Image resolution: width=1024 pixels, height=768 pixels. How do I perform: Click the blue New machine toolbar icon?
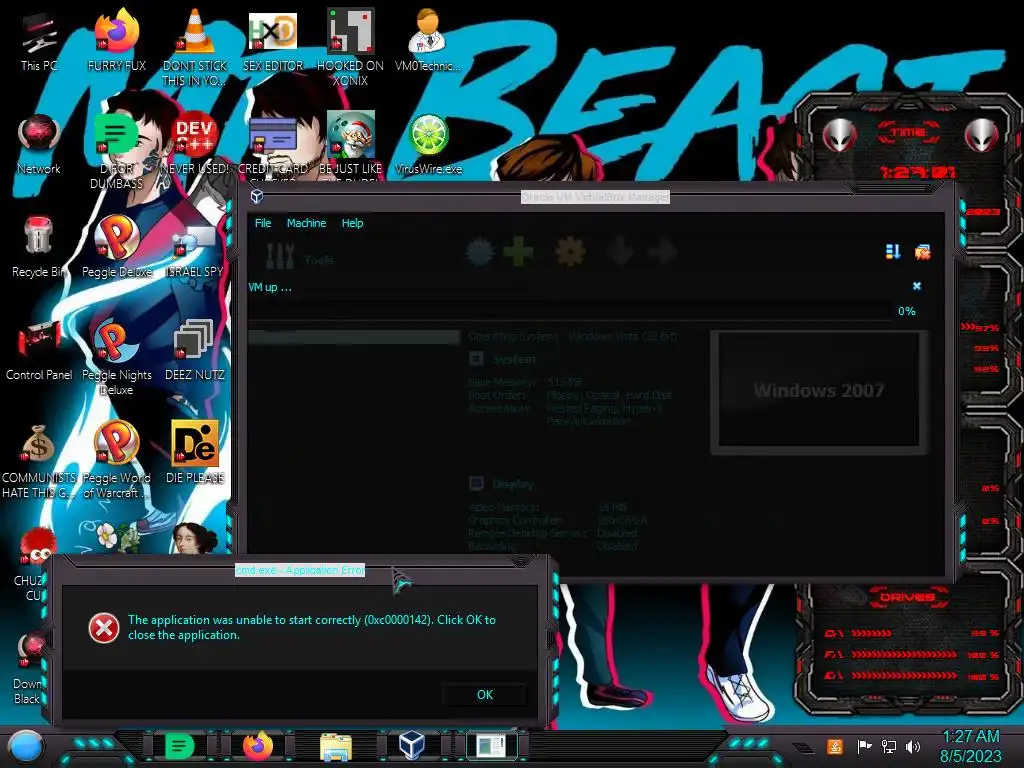coord(480,252)
